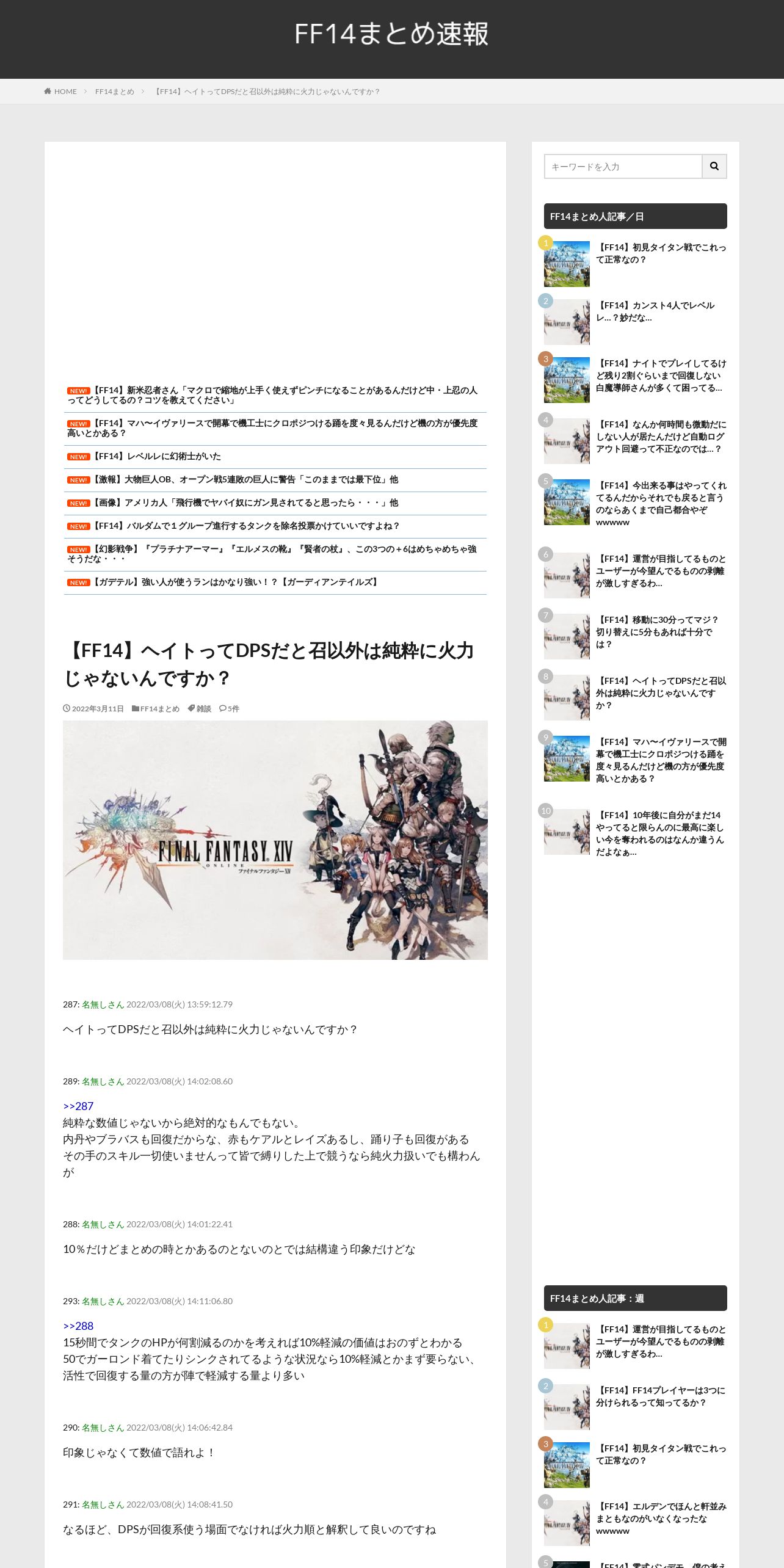Click timestamp 2022/03/08(火) 14:02:08.60
The image size is (784, 1568).
[180, 1081]
